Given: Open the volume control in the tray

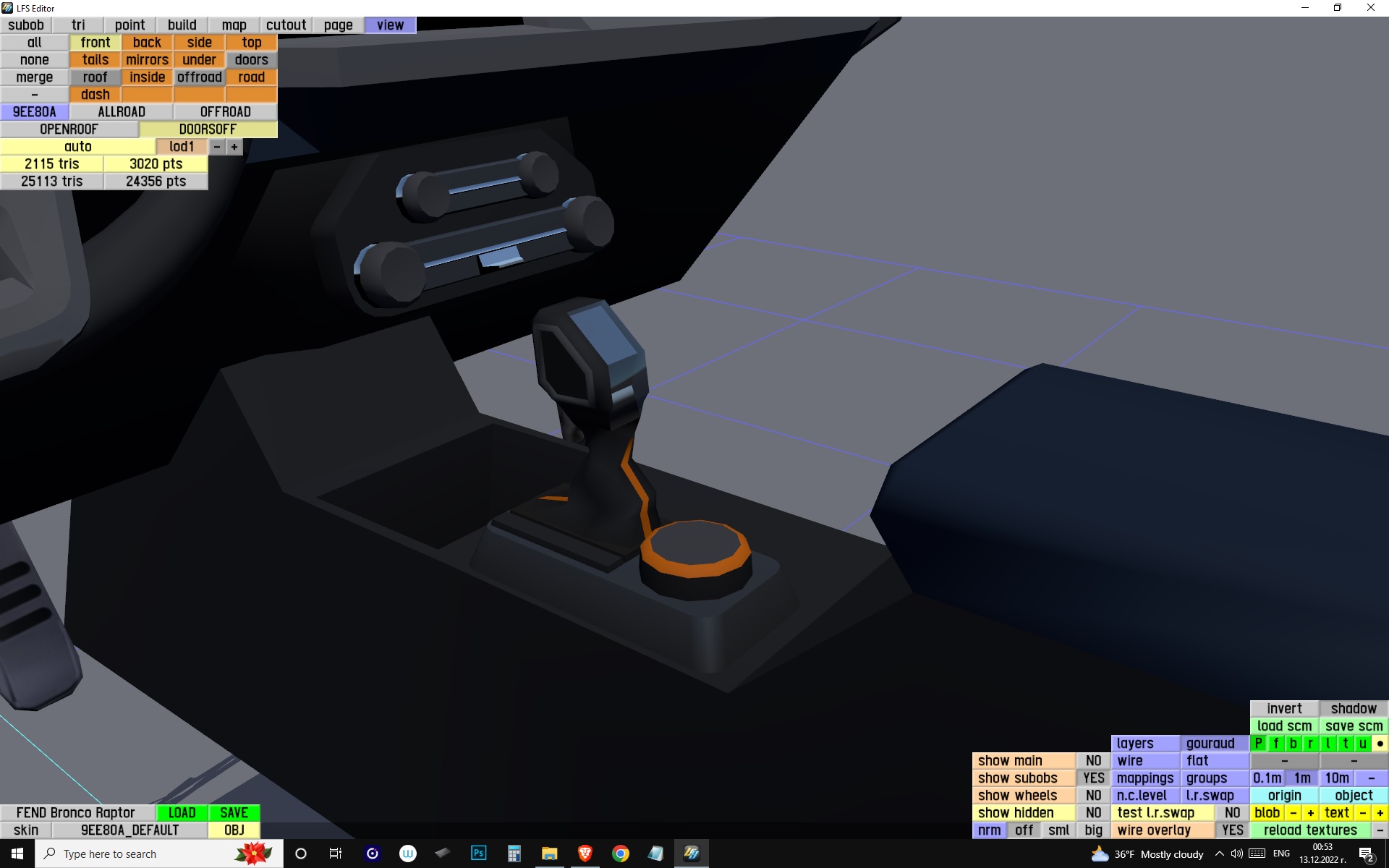Looking at the screenshot, I should [x=1237, y=854].
